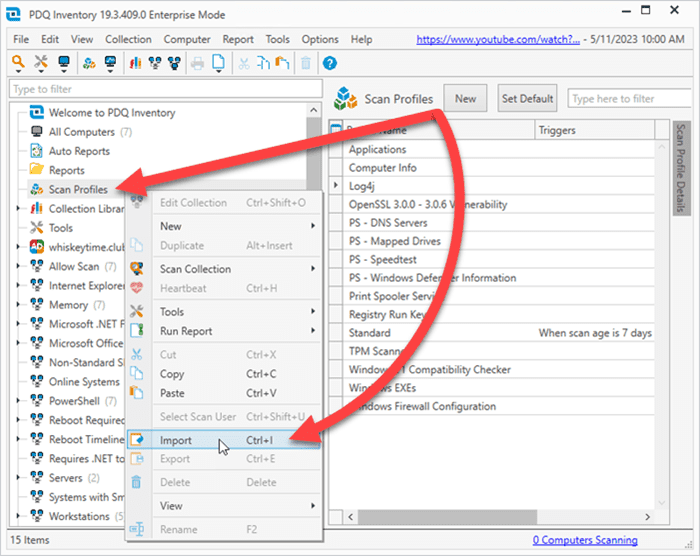Click the Set Default button
The height and width of the screenshot is (556, 700).
point(527,98)
